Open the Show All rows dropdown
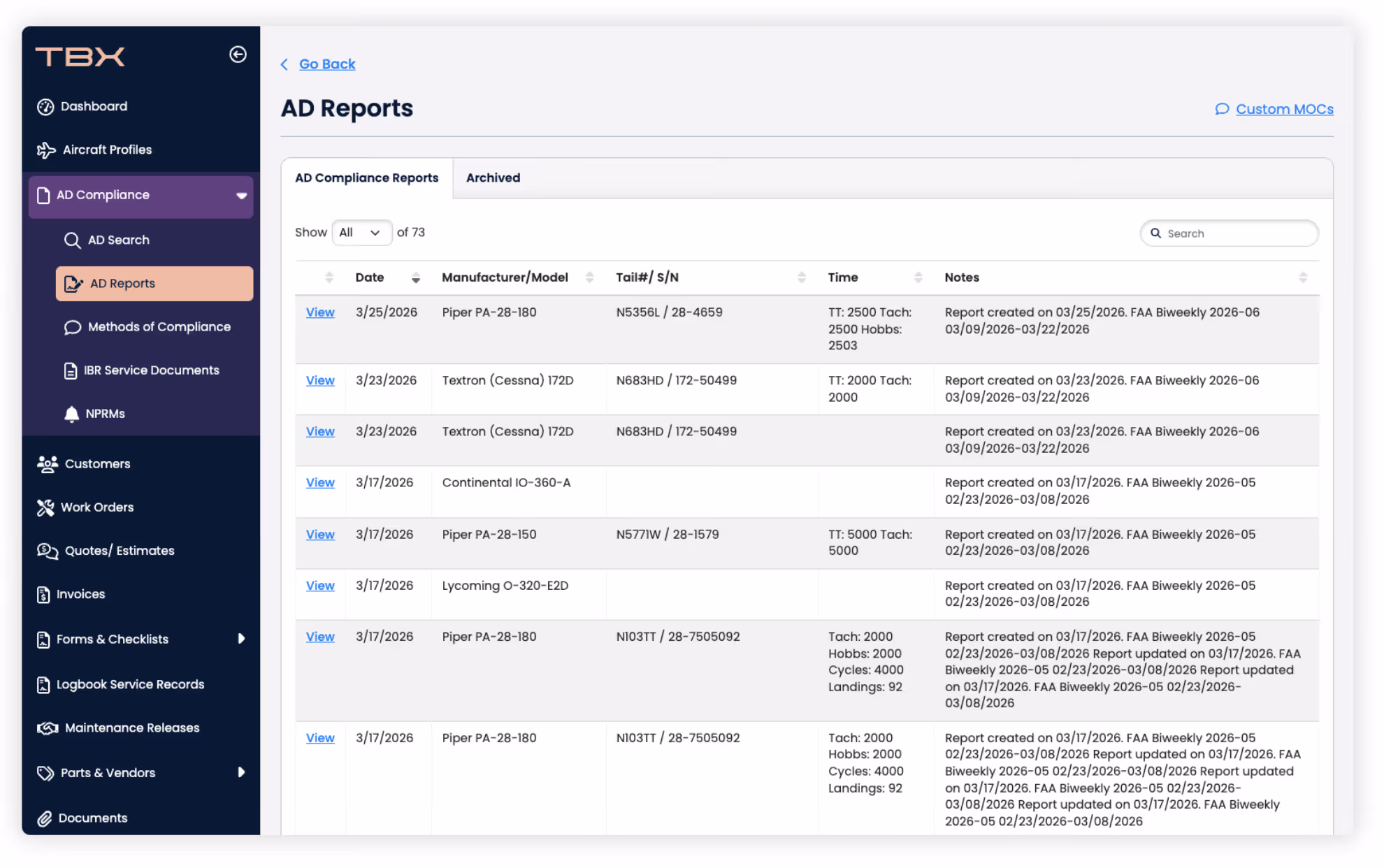This screenshot has width=1384, height=868. (361, 233)
